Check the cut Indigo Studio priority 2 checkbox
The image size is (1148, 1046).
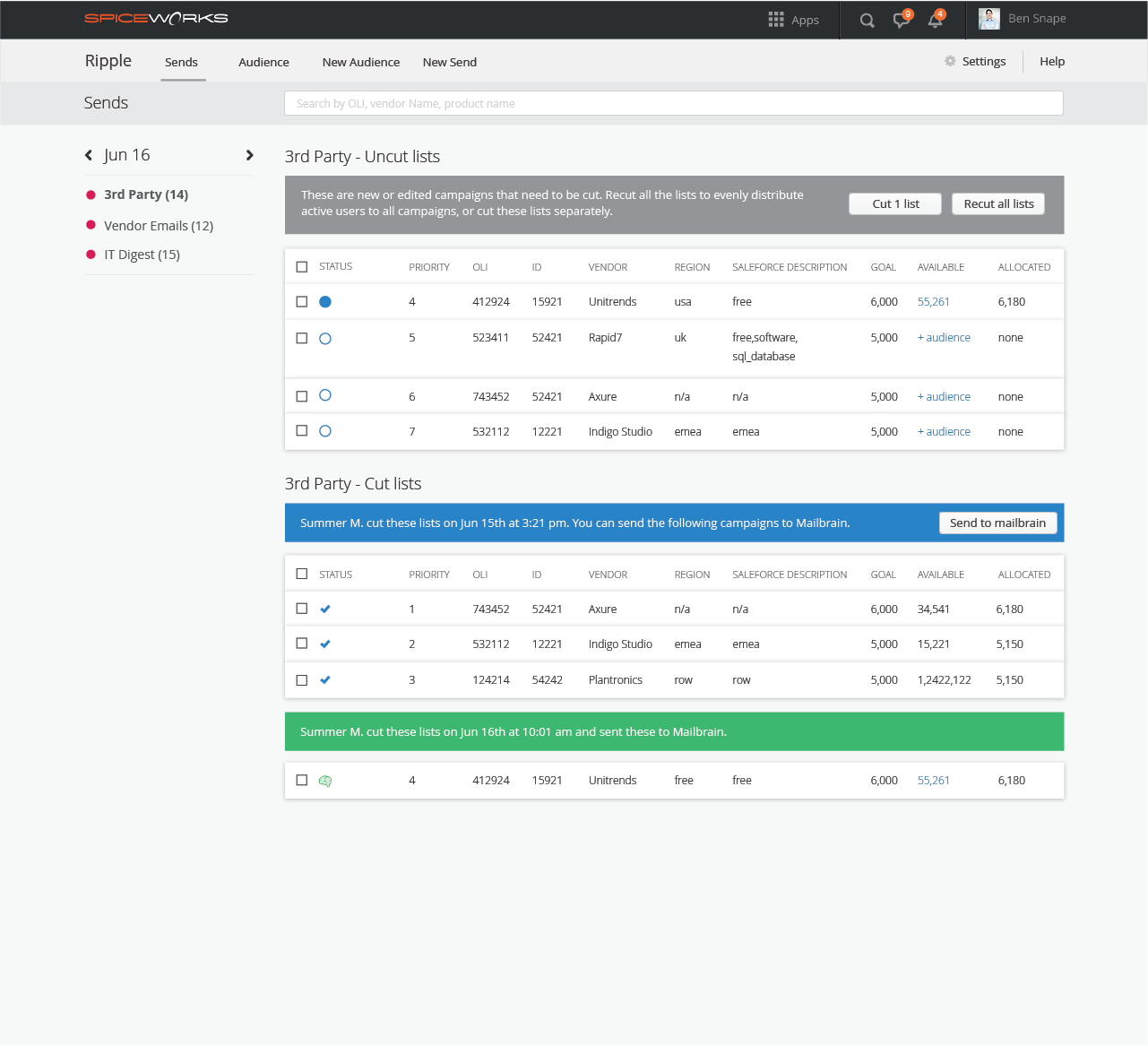coord(302,644)
